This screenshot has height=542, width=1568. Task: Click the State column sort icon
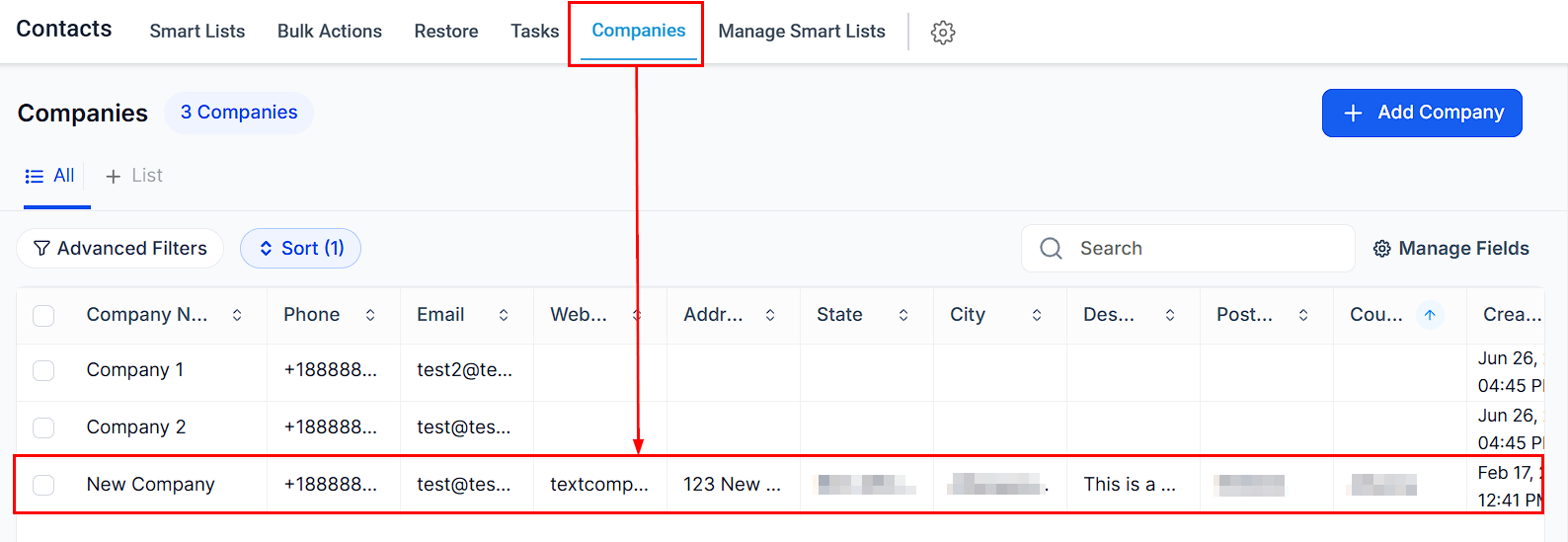(x=903, y=315)
